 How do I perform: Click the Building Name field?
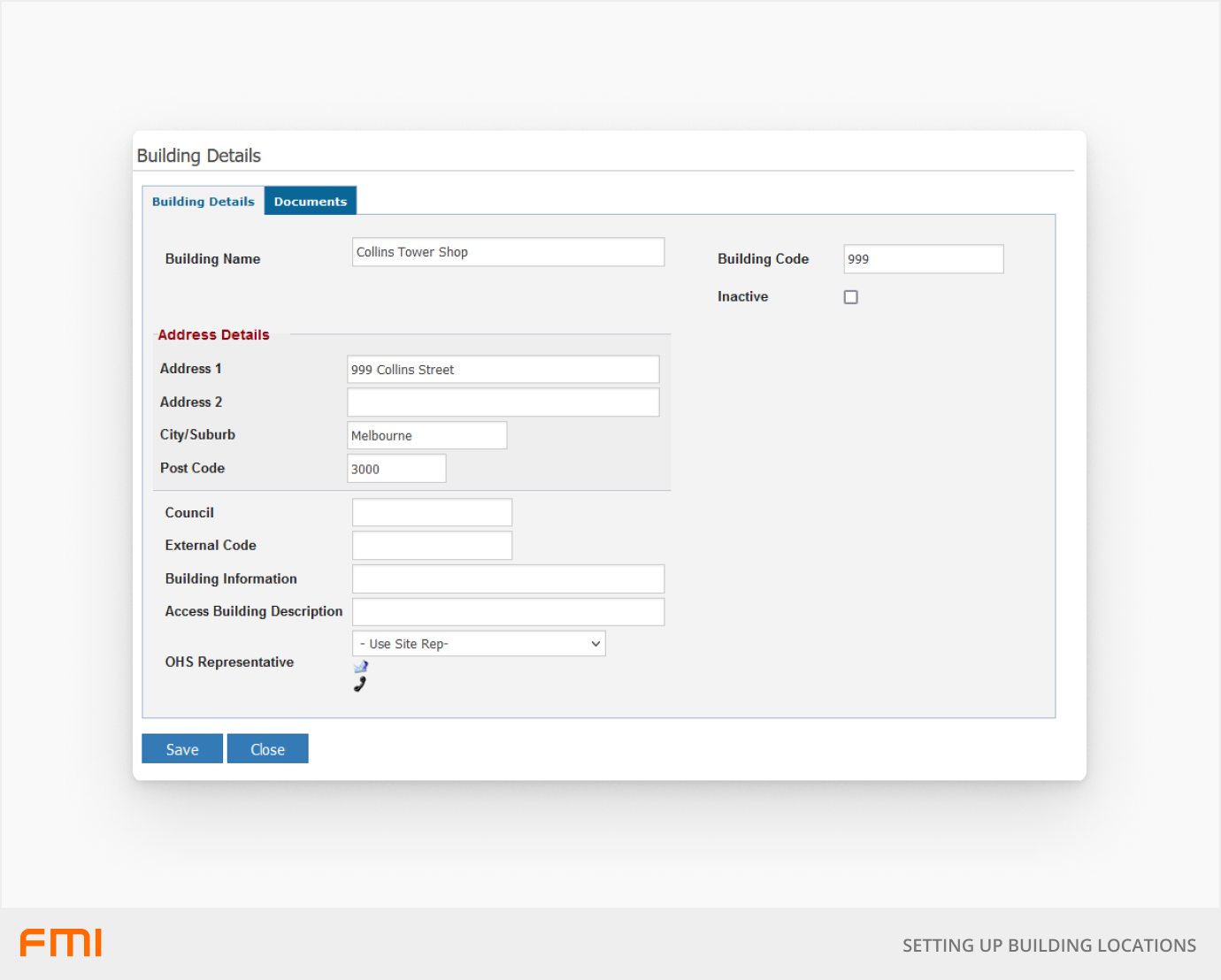pyautogui.click(x=508, y=252)
